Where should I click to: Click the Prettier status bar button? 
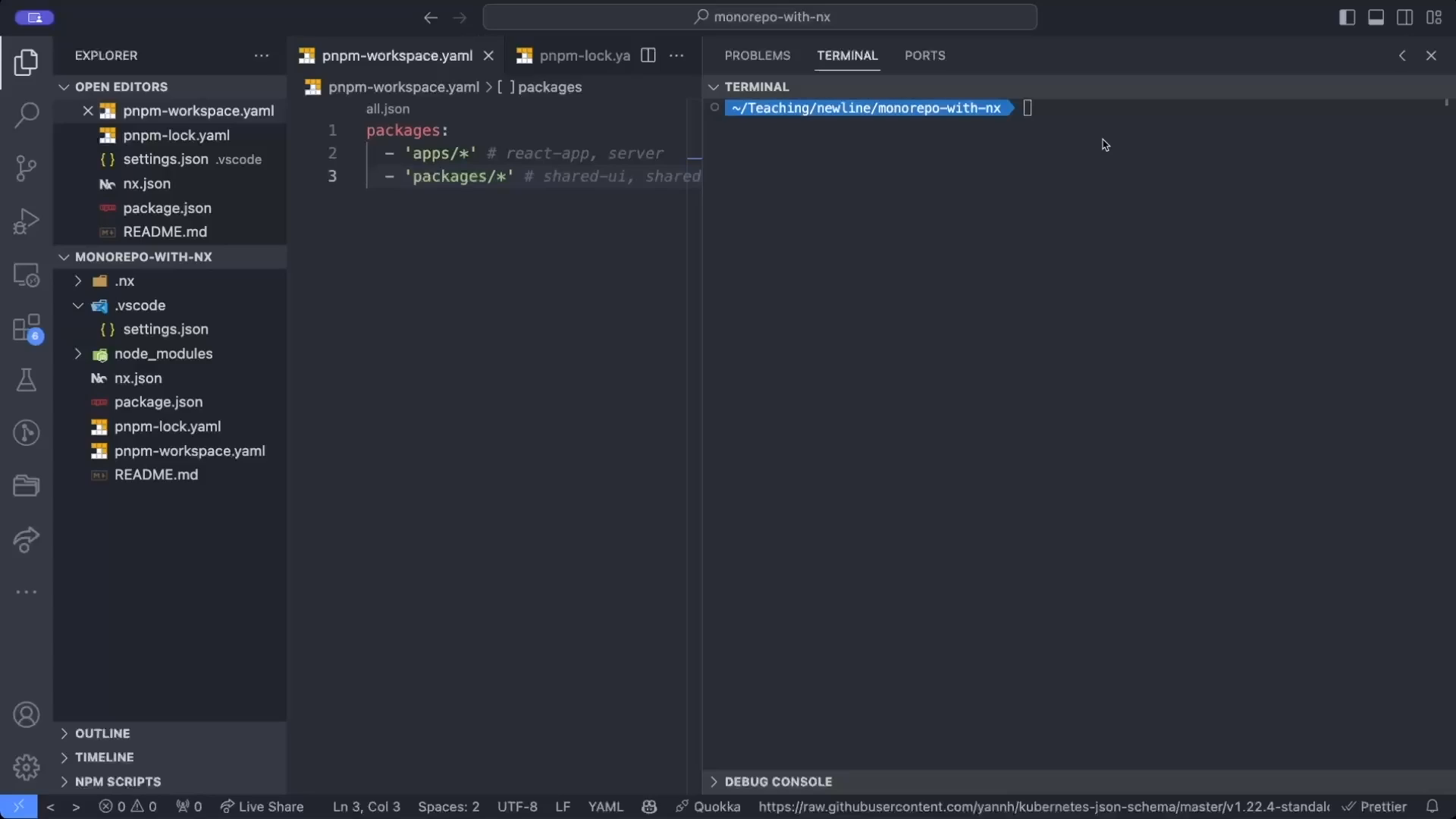[x=1374, y=807]
